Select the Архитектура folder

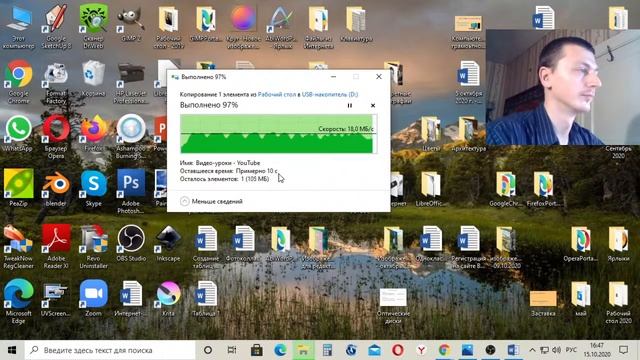click(x=469, y=134)
